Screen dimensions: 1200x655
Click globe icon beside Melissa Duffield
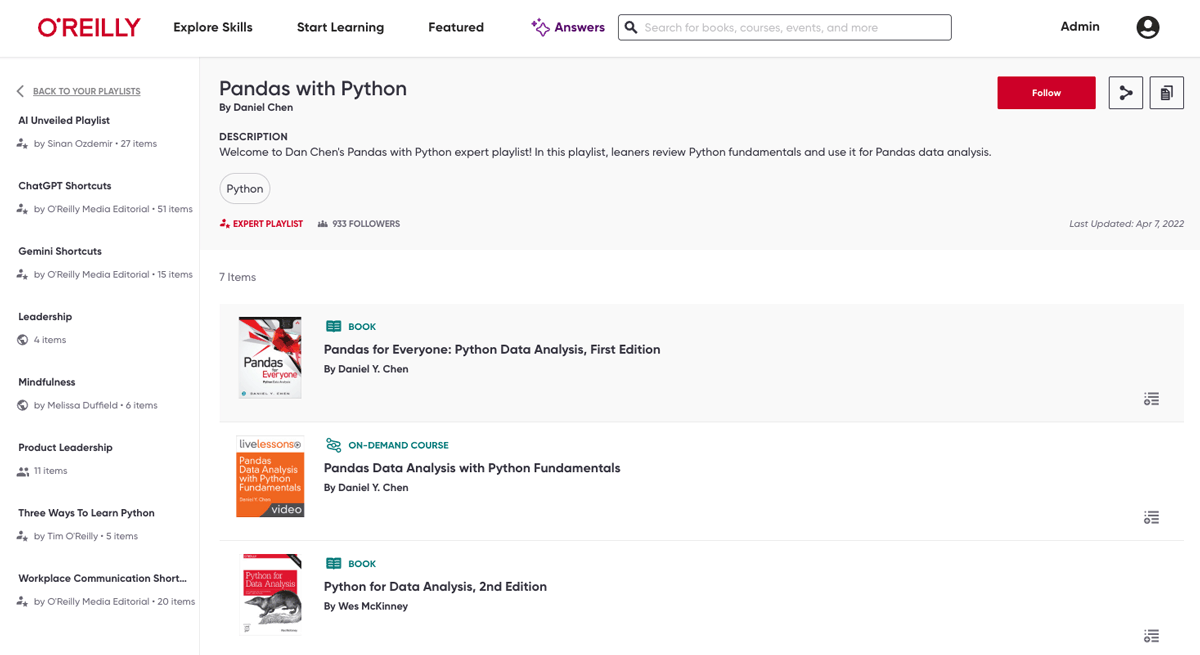click(x=23, y=406)
